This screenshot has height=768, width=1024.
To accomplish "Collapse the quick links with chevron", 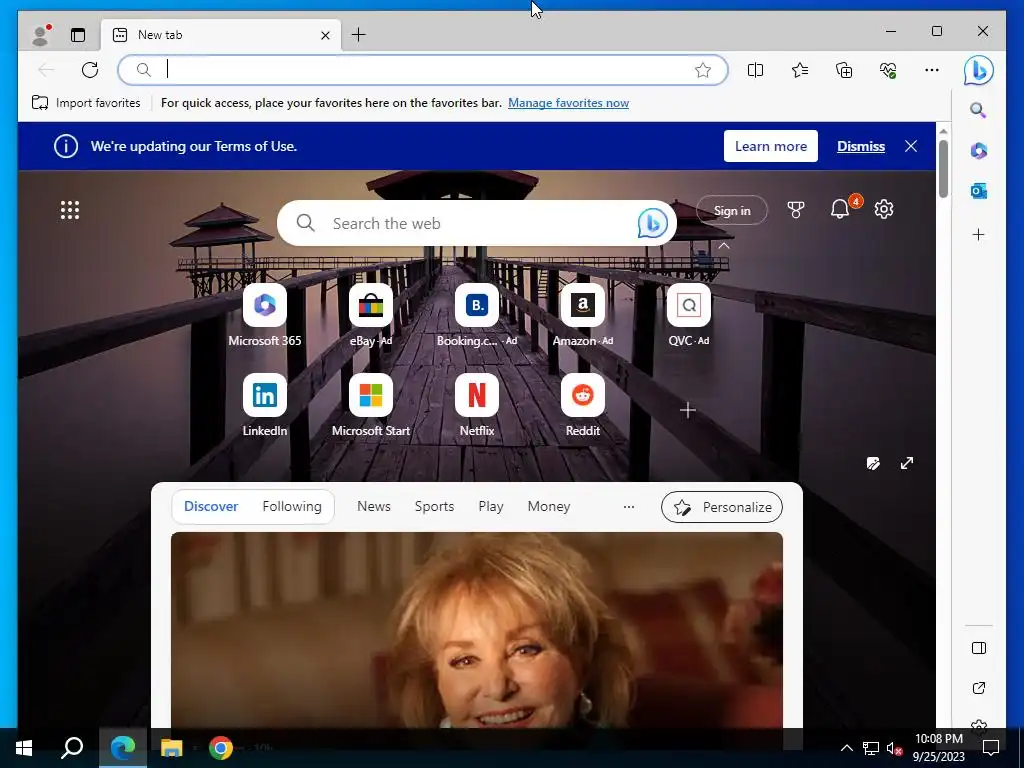I will point(724,246).
